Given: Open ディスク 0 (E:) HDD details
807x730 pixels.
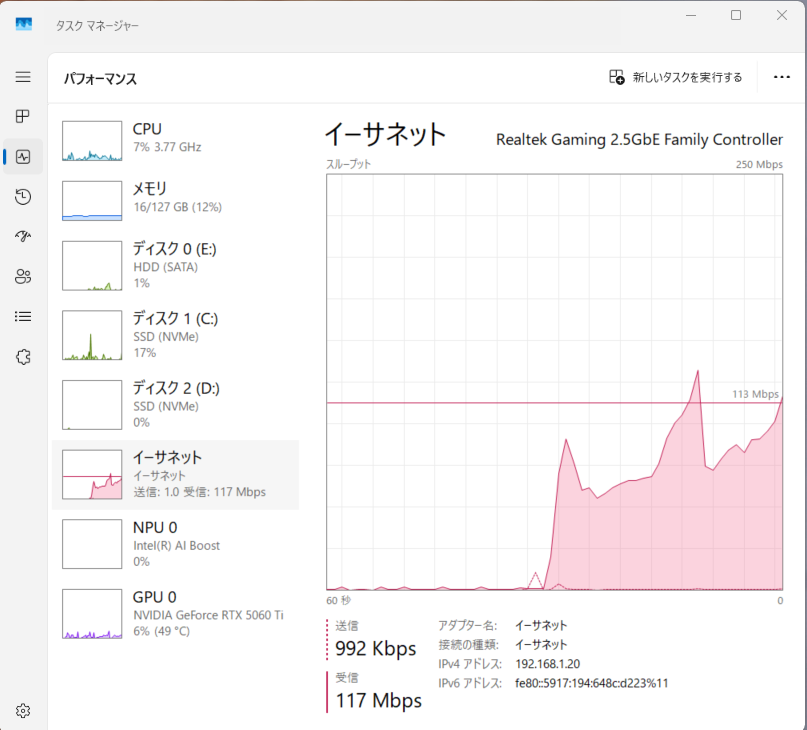Looking at the screenshot, I should pos(175,267).
